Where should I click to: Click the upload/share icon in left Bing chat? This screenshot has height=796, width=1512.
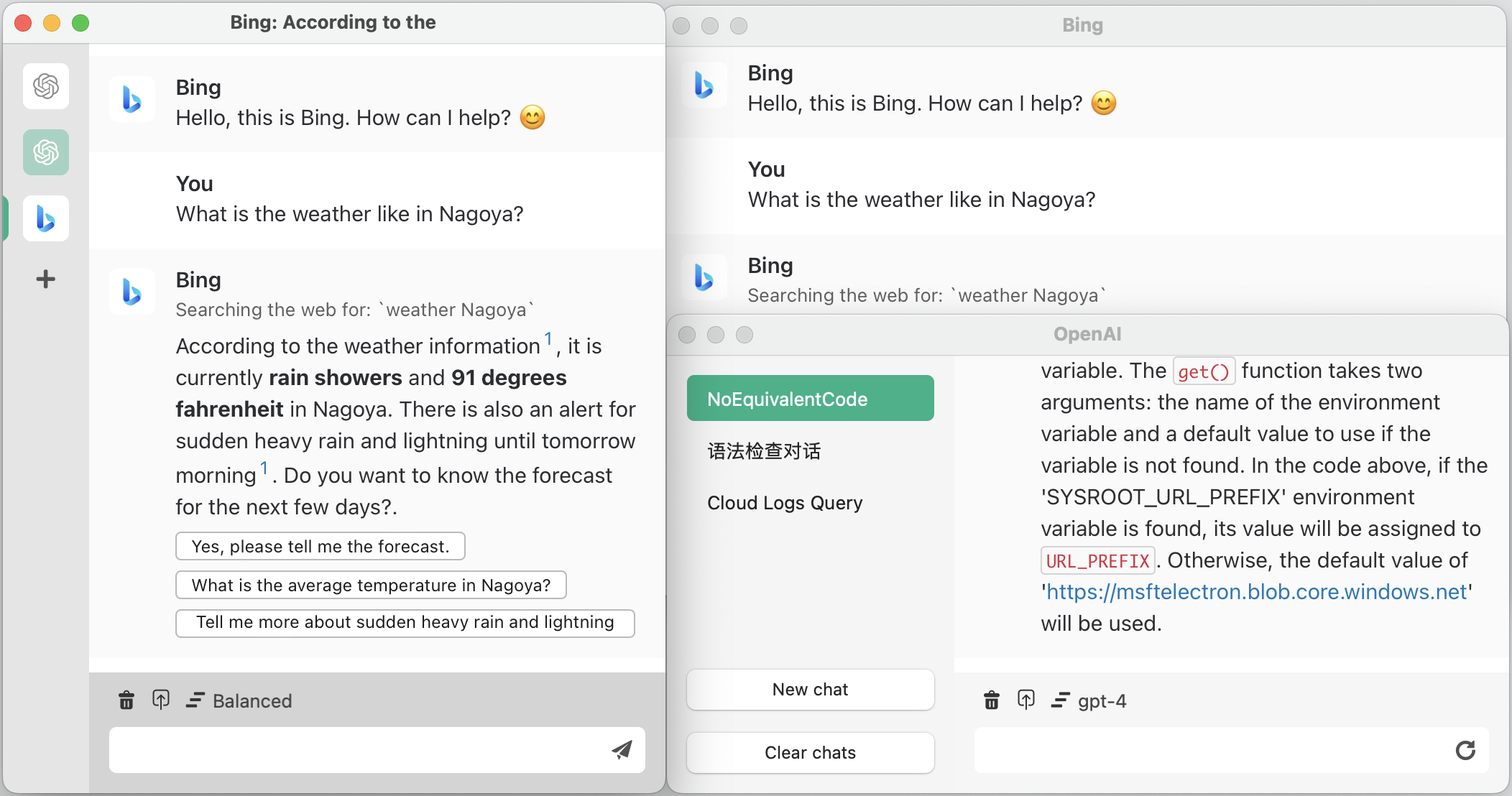coord(161,699)
